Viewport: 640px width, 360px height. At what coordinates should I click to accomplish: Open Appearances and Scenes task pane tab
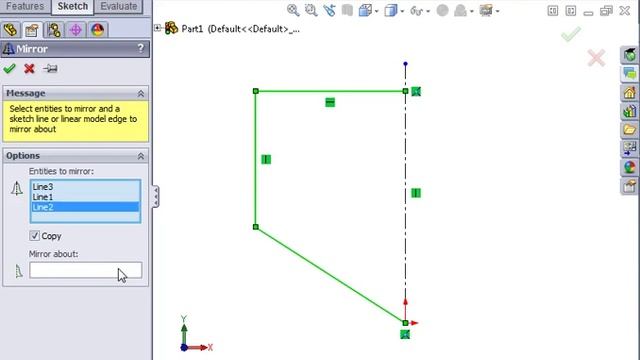(630, 167)
